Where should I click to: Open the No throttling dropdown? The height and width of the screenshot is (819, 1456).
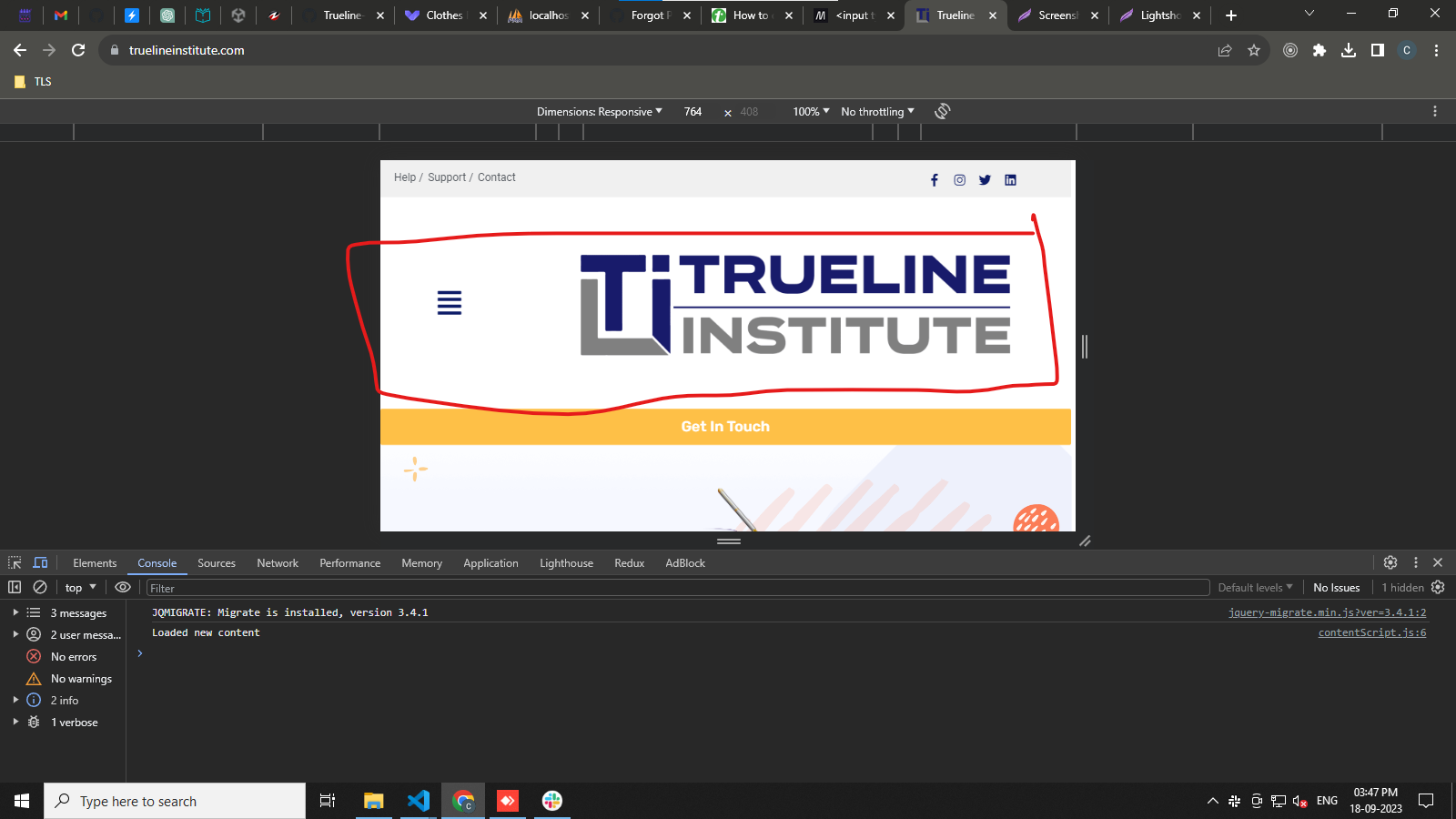coord(877,112)
